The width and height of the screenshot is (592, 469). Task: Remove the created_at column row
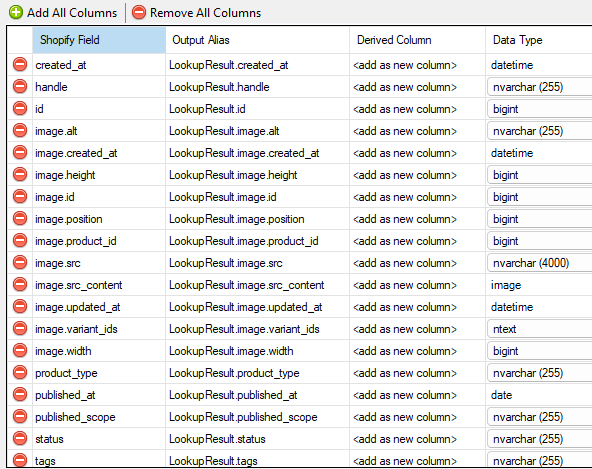pyautogui.click(x=20, y=65)
